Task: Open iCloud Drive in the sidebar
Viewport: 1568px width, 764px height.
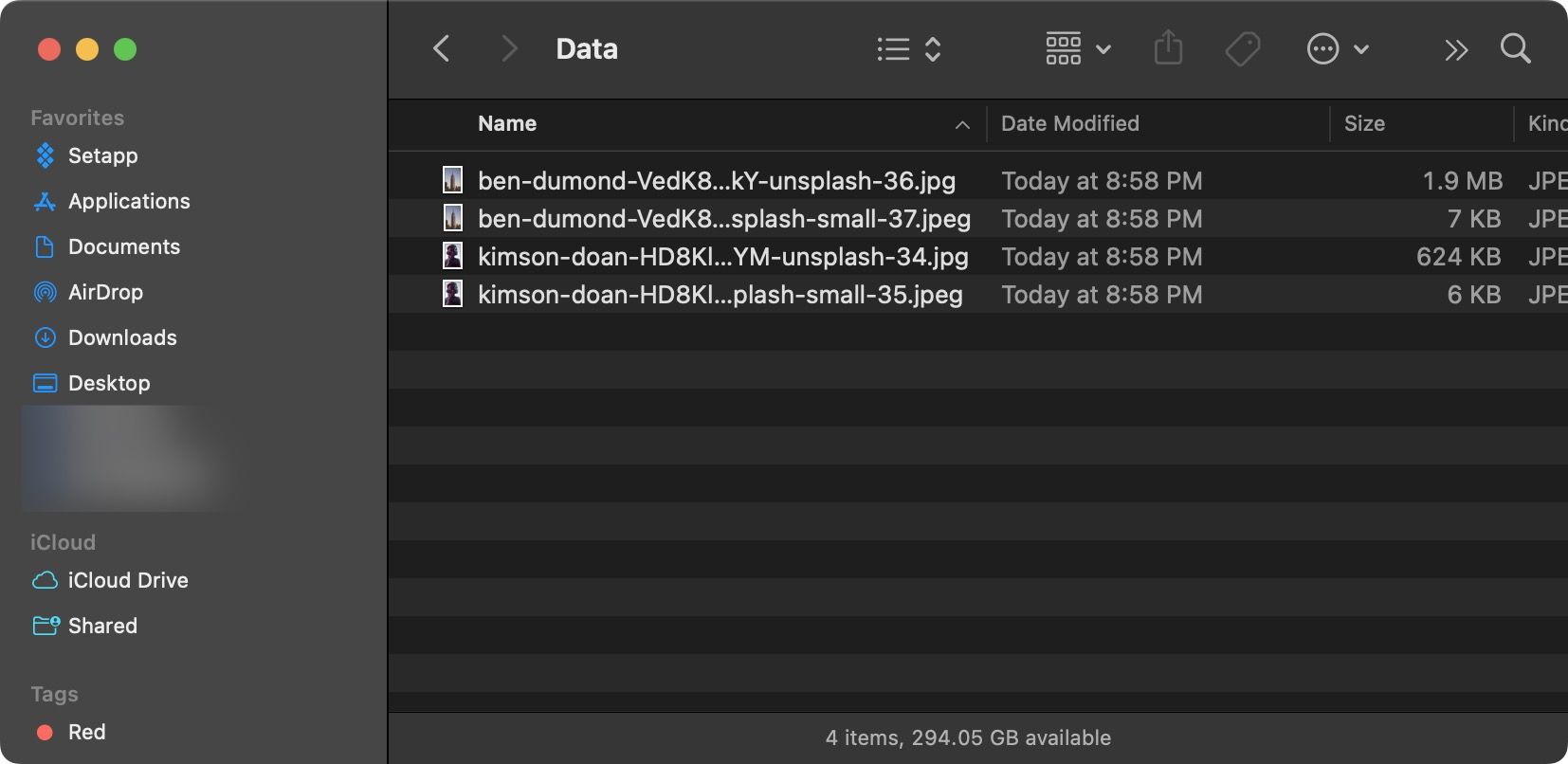Action: point(127,580)
